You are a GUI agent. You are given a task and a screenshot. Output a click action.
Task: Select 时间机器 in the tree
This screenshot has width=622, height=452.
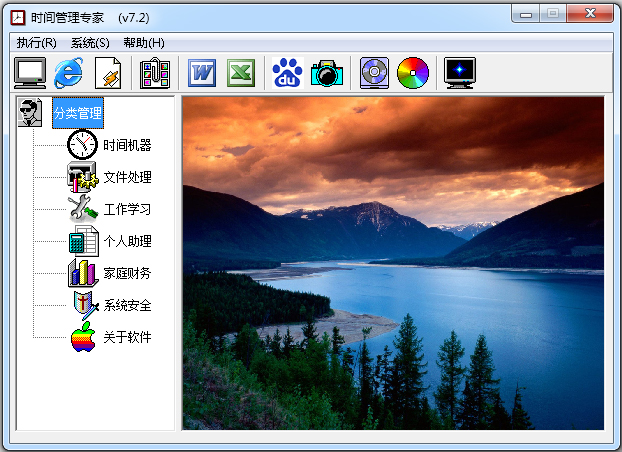pyautogui.click(x=127, y=145)
